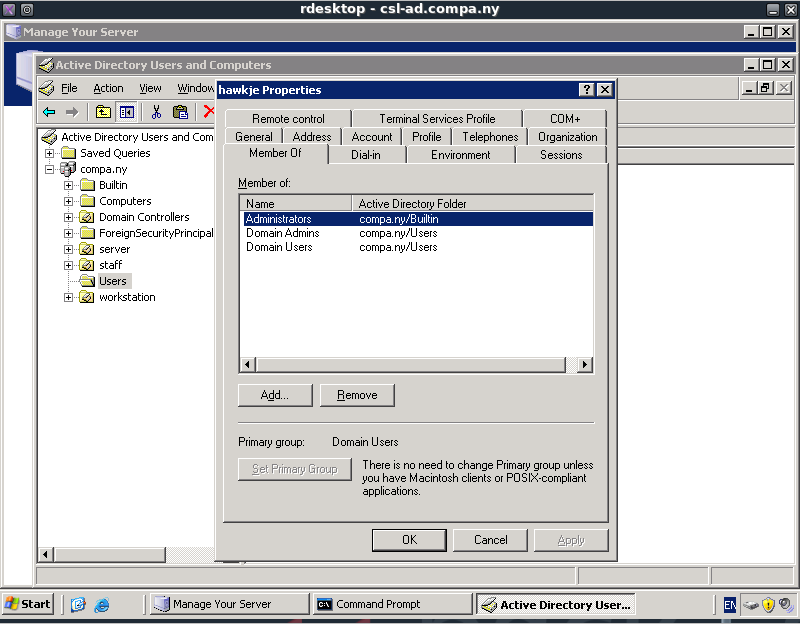The image size is (800, 624).
Task: Expand the staff organizational unit
Action: (x=68, y=266)
